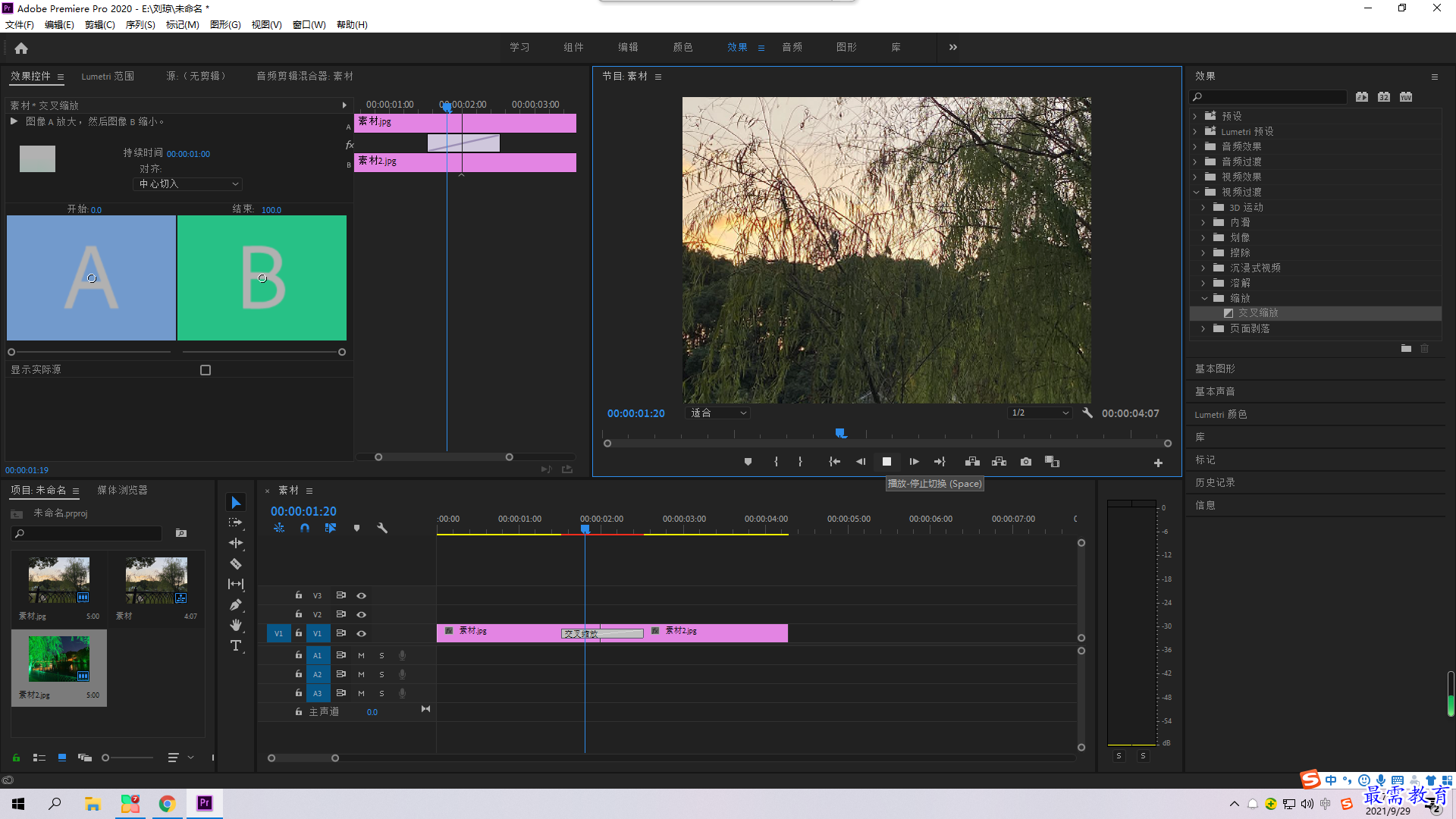Image resolution: width=1456 pixels, height=819 pixels.
Task: Toggle V3 track output eye
Action: pyautogui.click(x=362, y=596)
